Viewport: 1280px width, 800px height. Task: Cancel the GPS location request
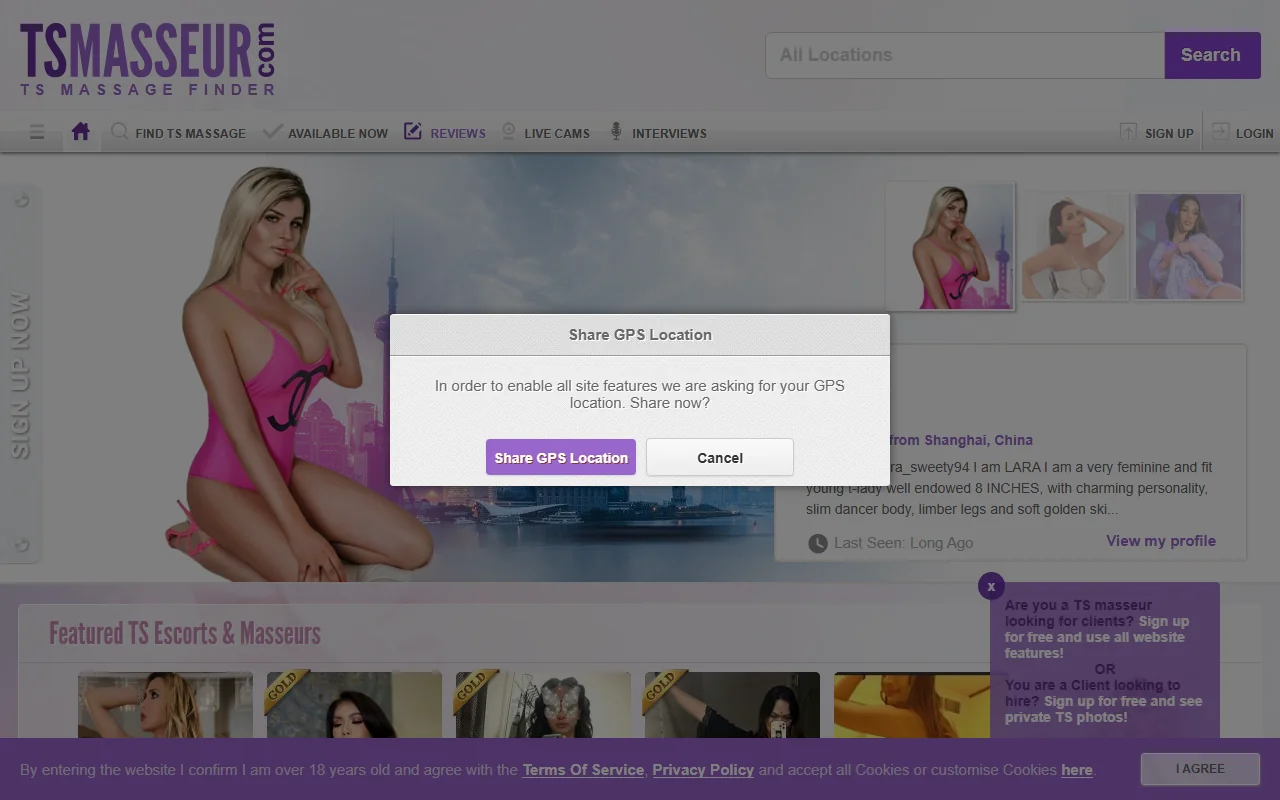[719, 457]
